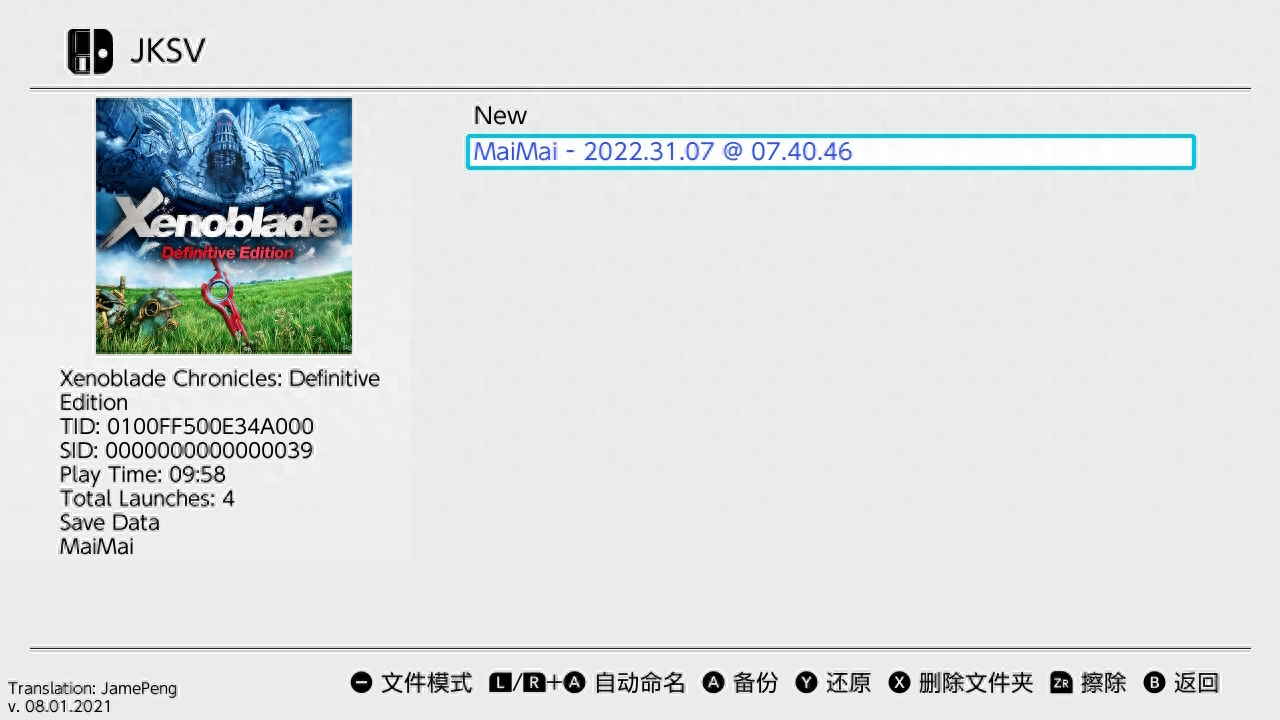This screenshot has width=1280, height=720.
Task: Click the 返回 back label
Action: (x=1196, y=683)
